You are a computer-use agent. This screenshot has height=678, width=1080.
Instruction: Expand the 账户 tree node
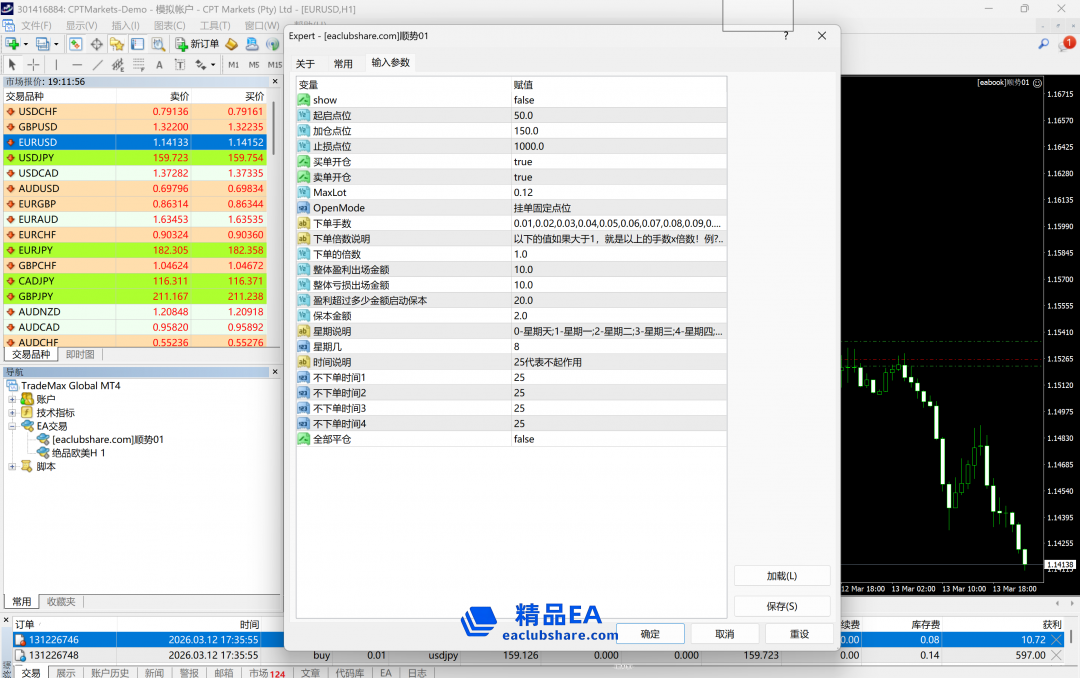coord(13,399)
